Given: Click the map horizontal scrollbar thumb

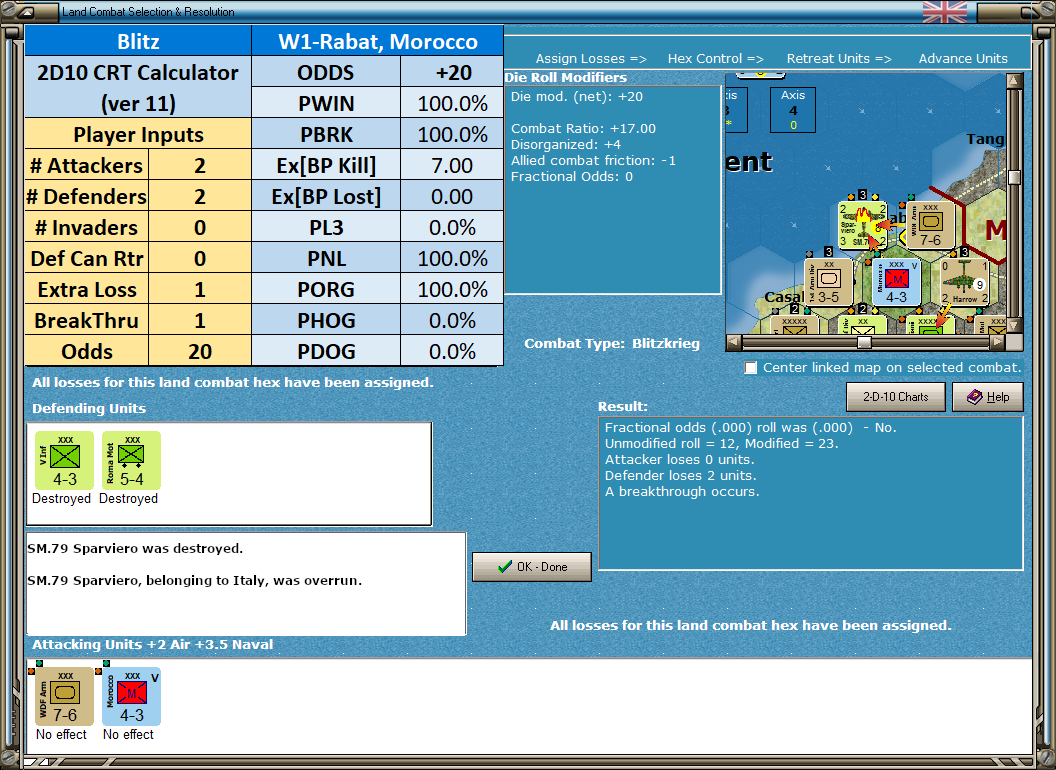Looking at the screenshot, I should pos(864,342).
